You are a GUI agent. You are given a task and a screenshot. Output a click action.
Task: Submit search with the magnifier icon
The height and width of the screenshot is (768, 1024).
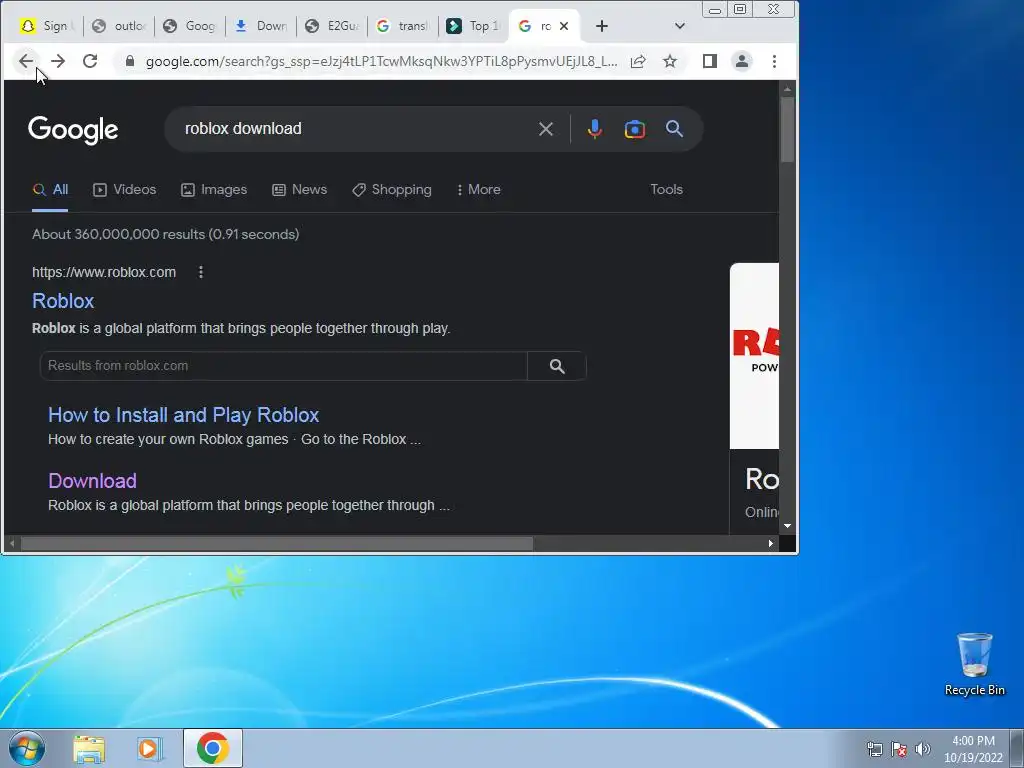[675, 129]
